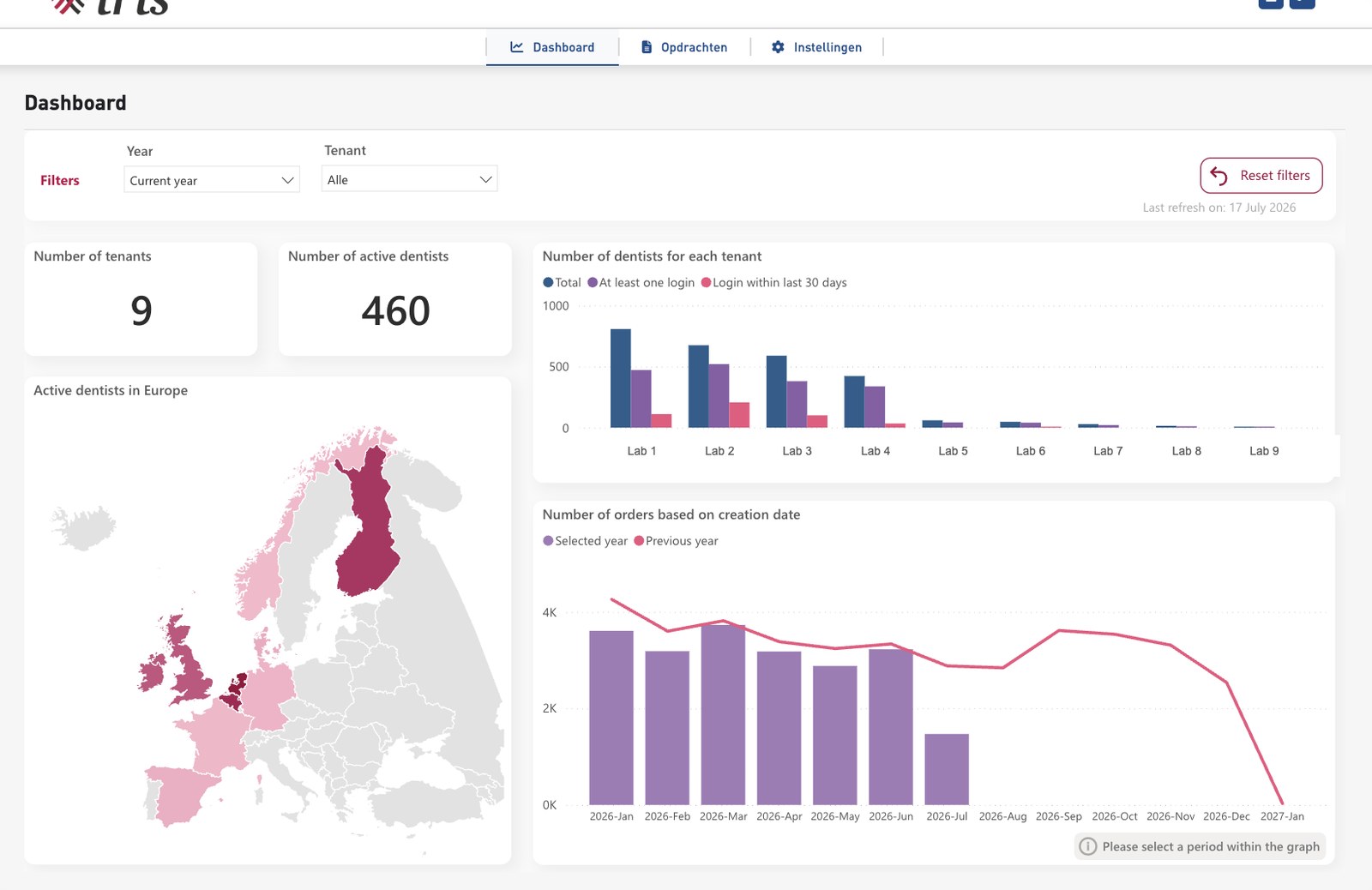Click the 2026-Oct axis label
1372x890 pixels.
pyautogui.click(x=1115, y=816)
